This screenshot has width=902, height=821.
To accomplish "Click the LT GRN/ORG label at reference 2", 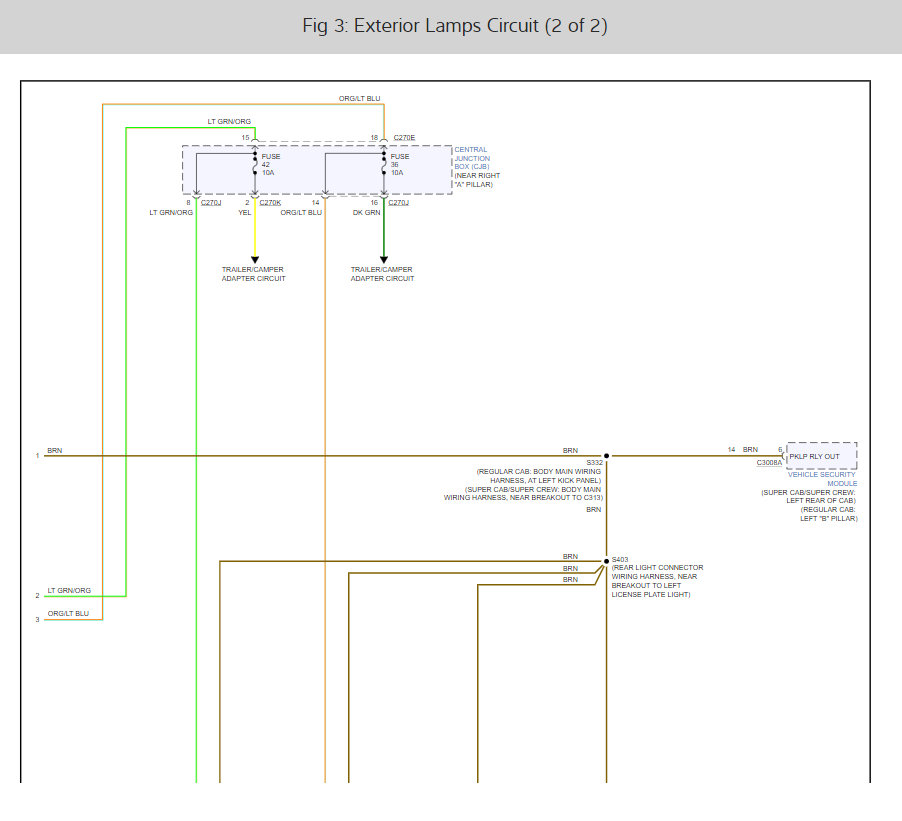I will [x=69, y=590].
